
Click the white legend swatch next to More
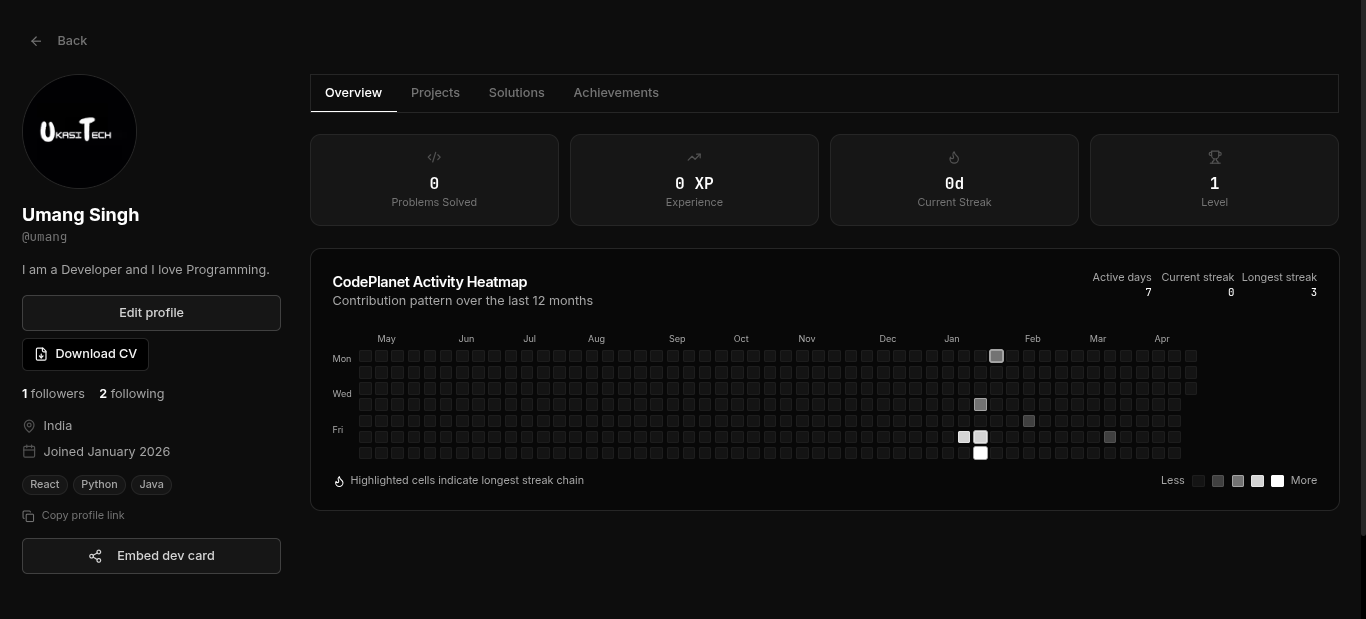coord(1277,481)
